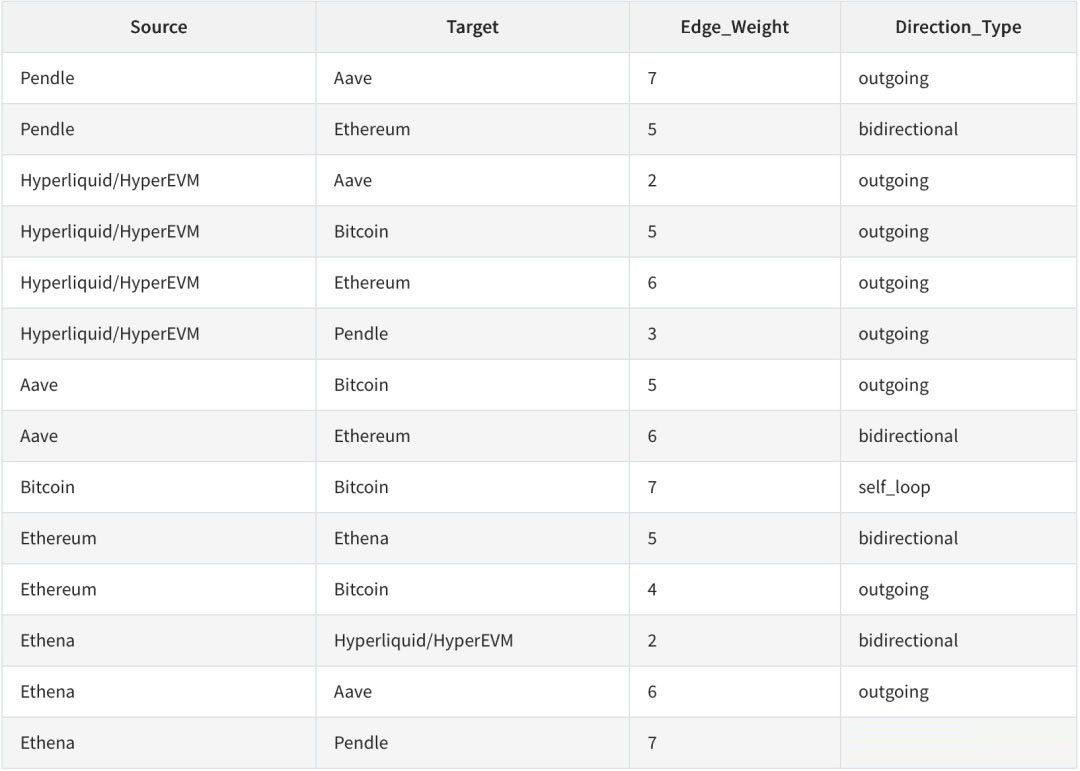Click the Source column header
This screenshot has width=1080, height=771.
[x=158, y=27]
